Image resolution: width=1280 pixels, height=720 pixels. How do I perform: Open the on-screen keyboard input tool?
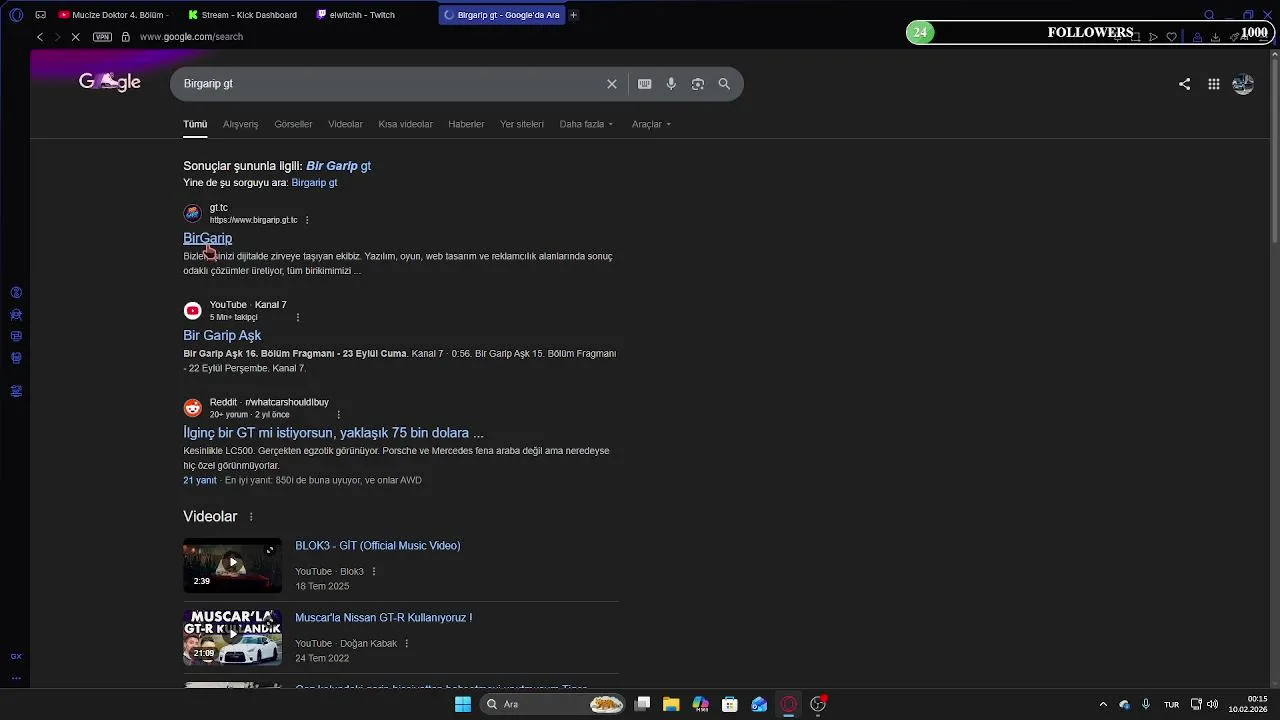pos(645,84)
